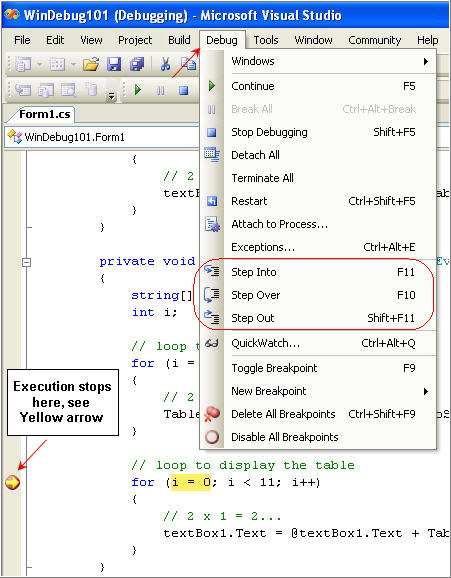Choose Disable All Breakpoints menu entry

(x=318, y=437)
